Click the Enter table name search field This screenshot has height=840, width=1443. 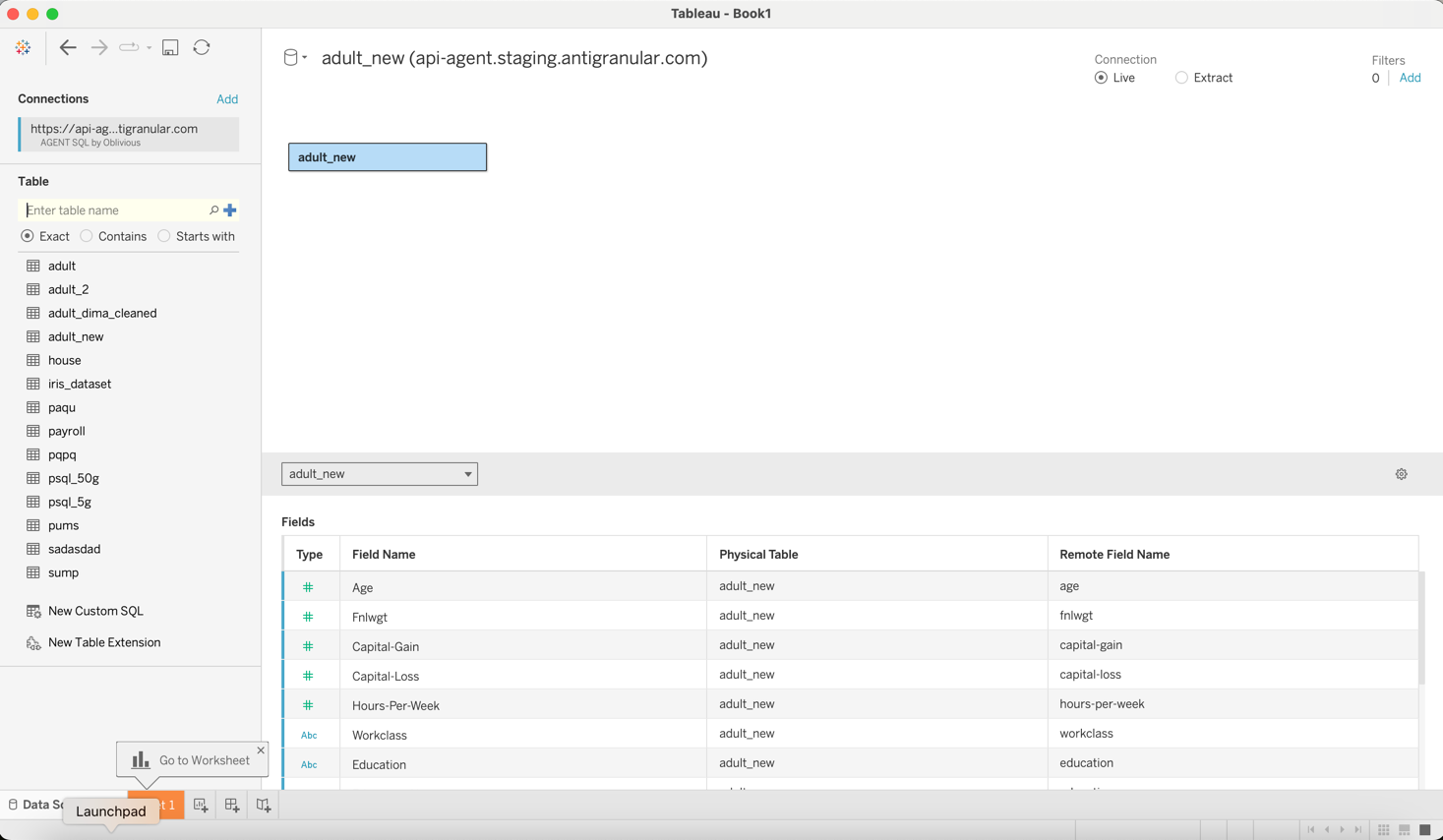coord(116,210)
